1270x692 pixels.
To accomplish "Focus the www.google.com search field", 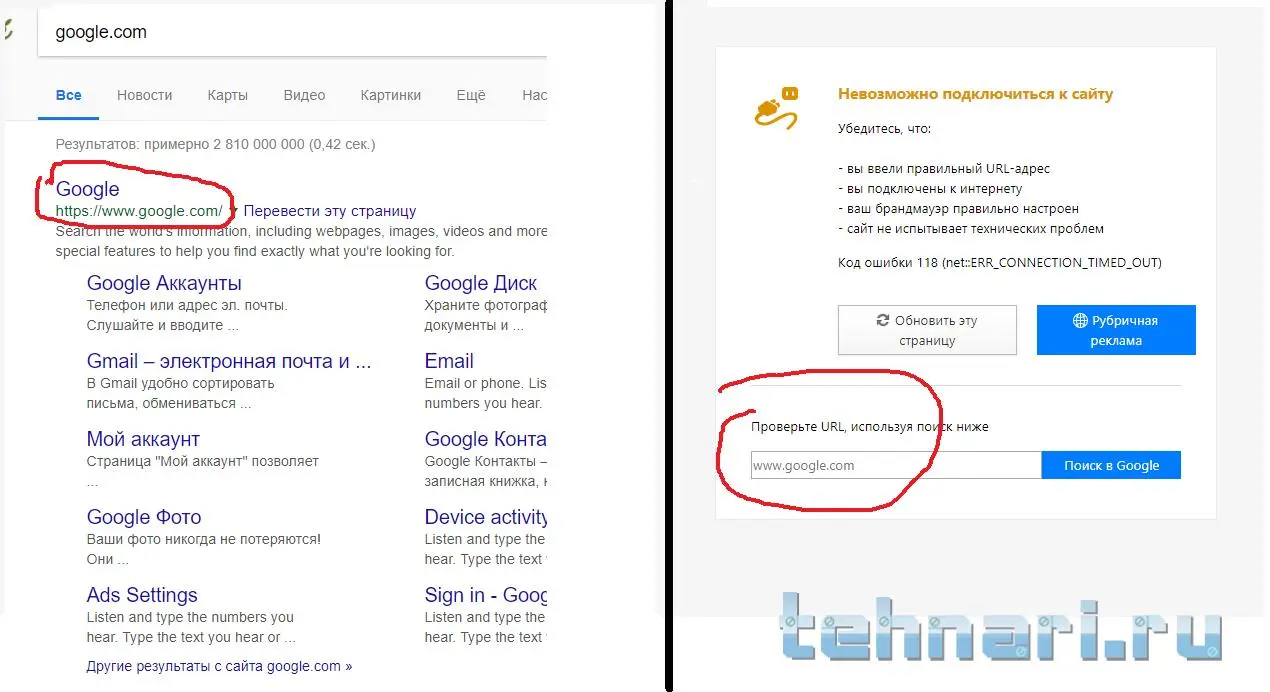I will pyautogui.click(x=896, y=465).
